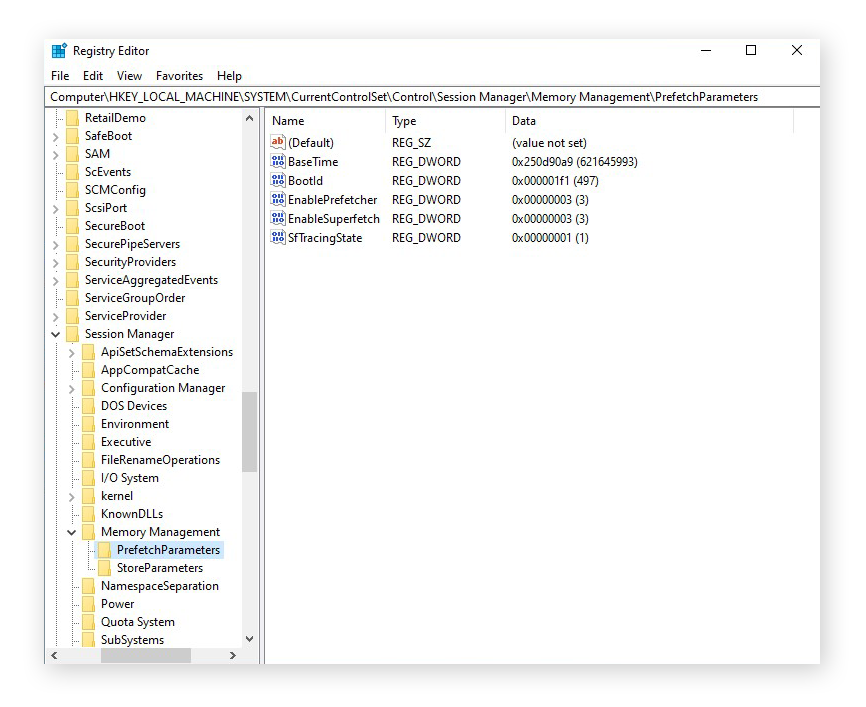Click the SCMConfig folder icon
Viewport: 866px width, 707px height.
pyautogui.click(x=72, y=190)
